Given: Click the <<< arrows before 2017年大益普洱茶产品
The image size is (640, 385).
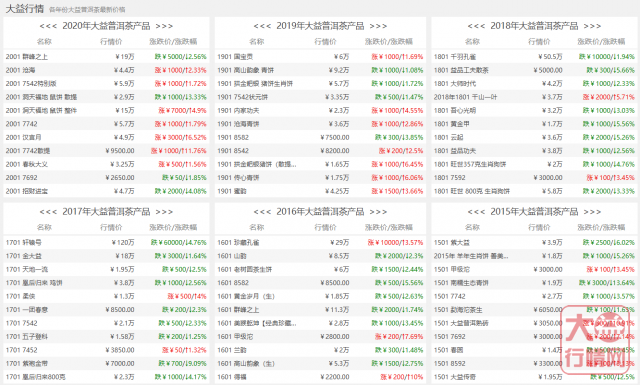Looking at the screenshot, I should (x=48, y=212).
